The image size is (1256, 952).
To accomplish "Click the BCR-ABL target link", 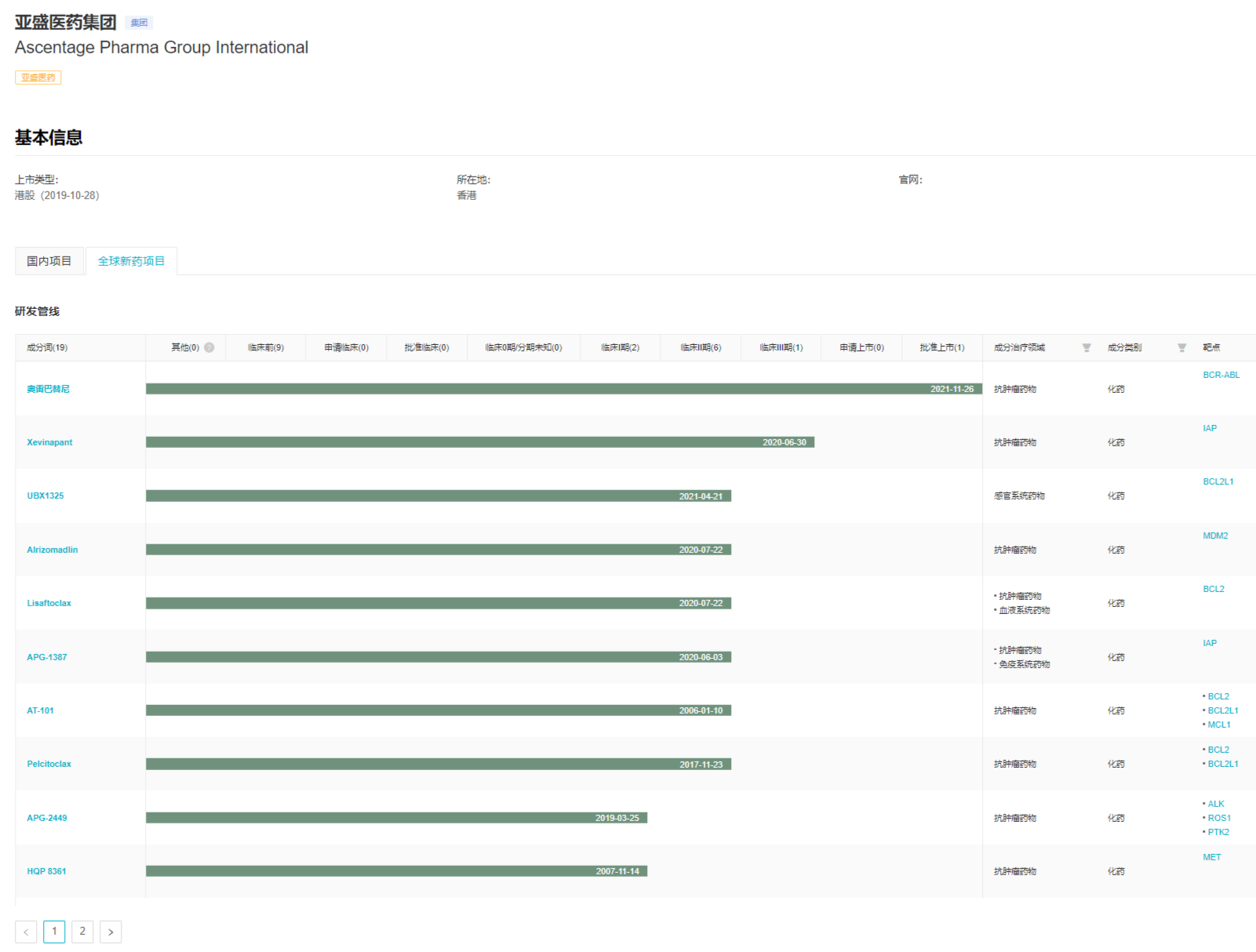I will (1221, 375).
